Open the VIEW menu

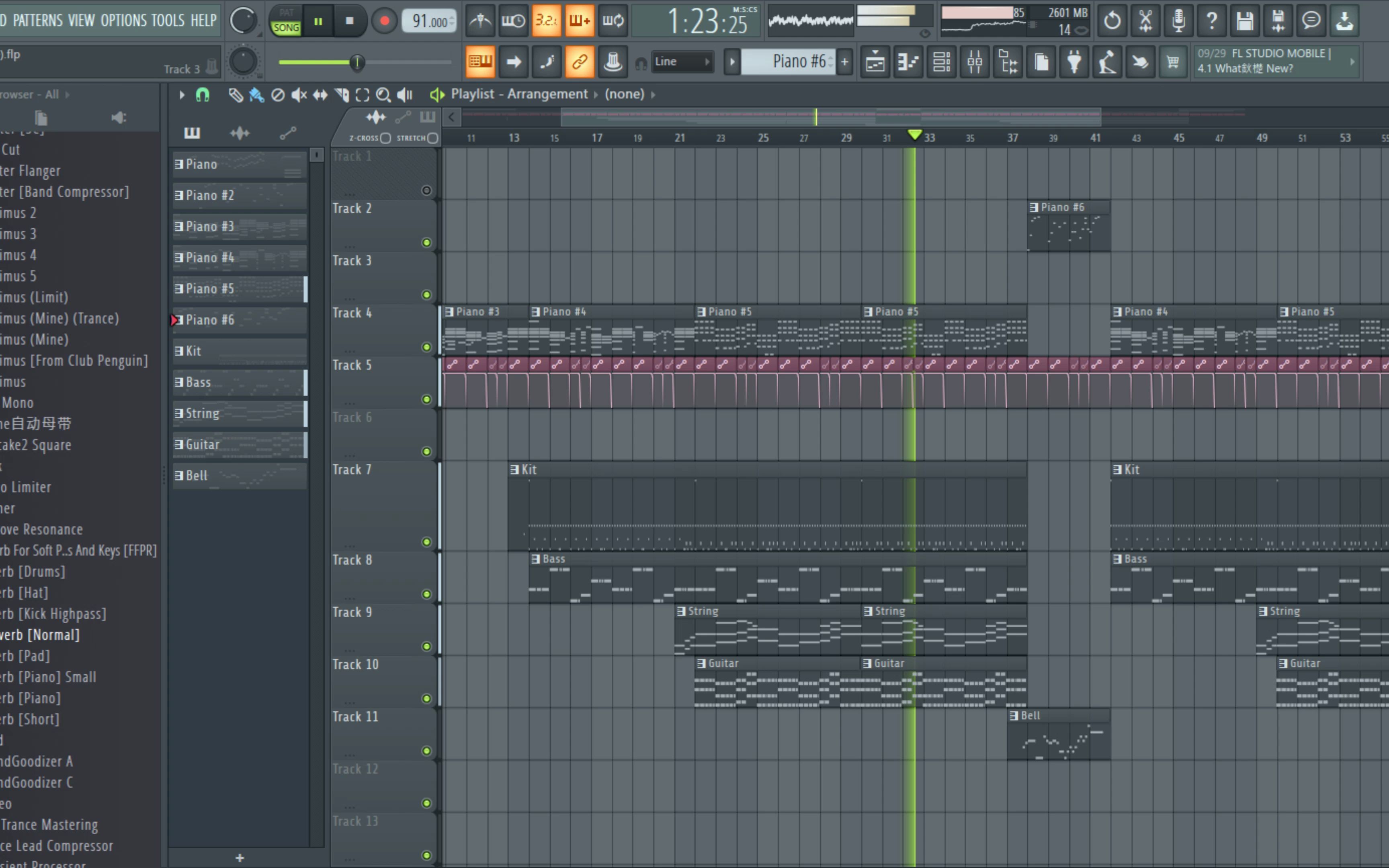pyautogui.click(x=82, y=20)
